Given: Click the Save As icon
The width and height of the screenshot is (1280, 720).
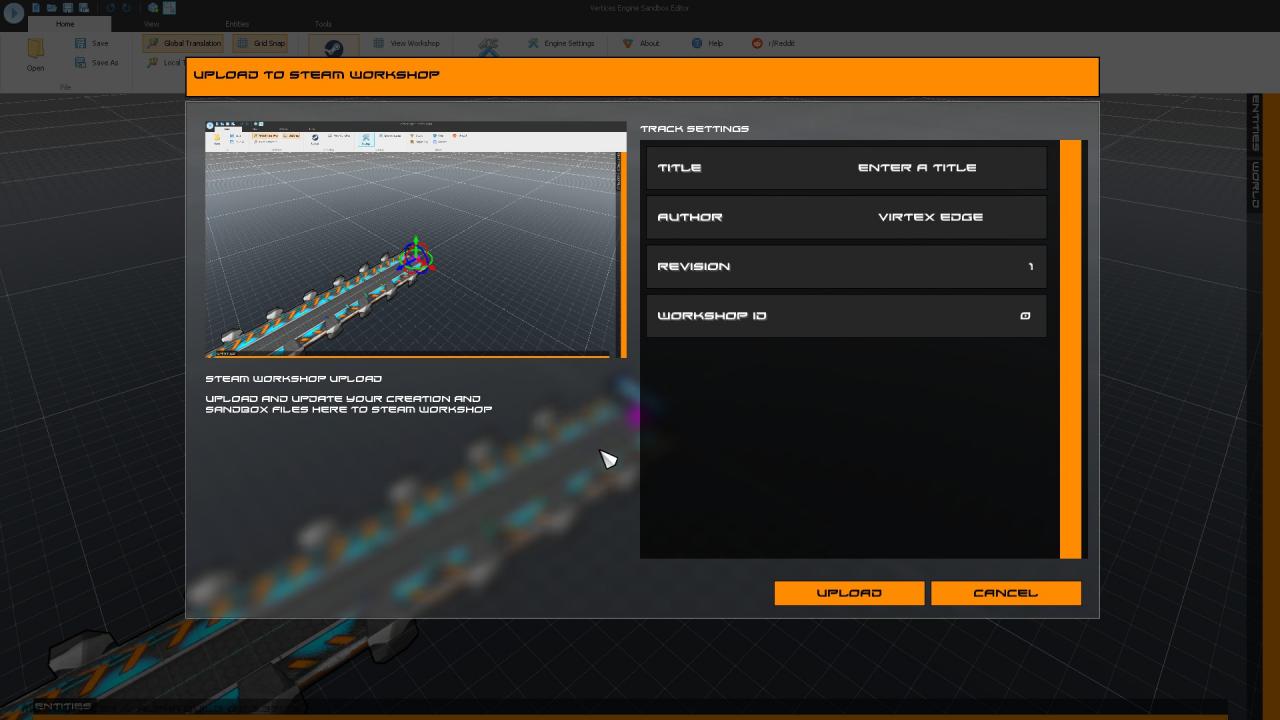Looking at the screenshot, I should tap(81, 62).
